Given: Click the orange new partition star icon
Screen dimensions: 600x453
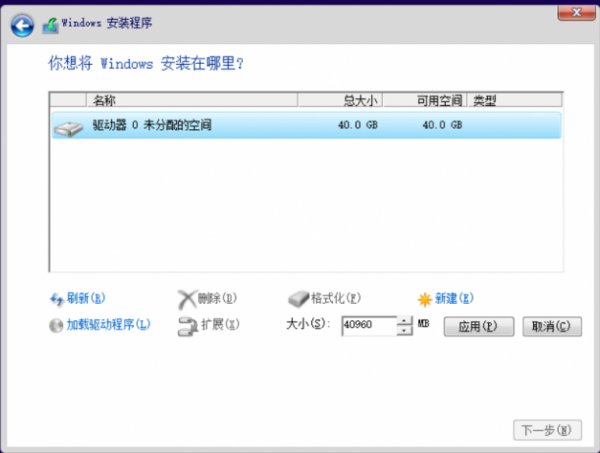Looking at the screenshot, I should click(x=425, y=299).
